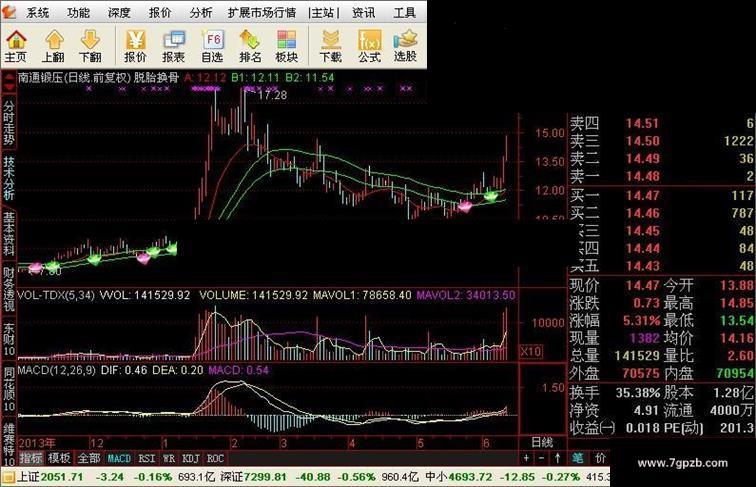Image resolution: width=756 pixels, height=487 pixels.
Task: Click the 换手 value 35.38%
Action: point(637,392)
